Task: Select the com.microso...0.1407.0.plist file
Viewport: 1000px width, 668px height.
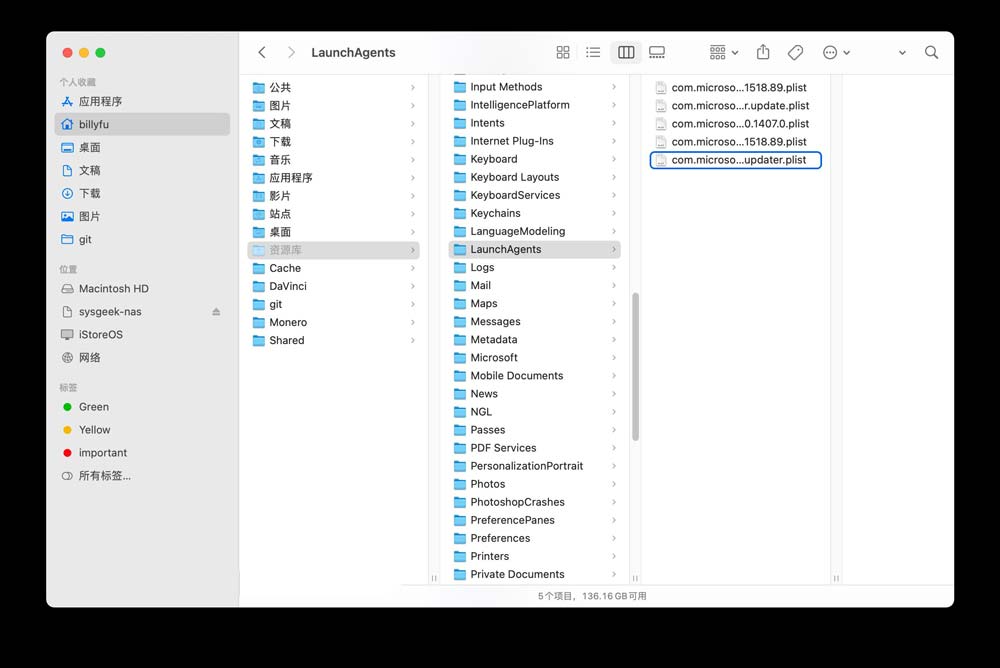Action: pos(735,124)
